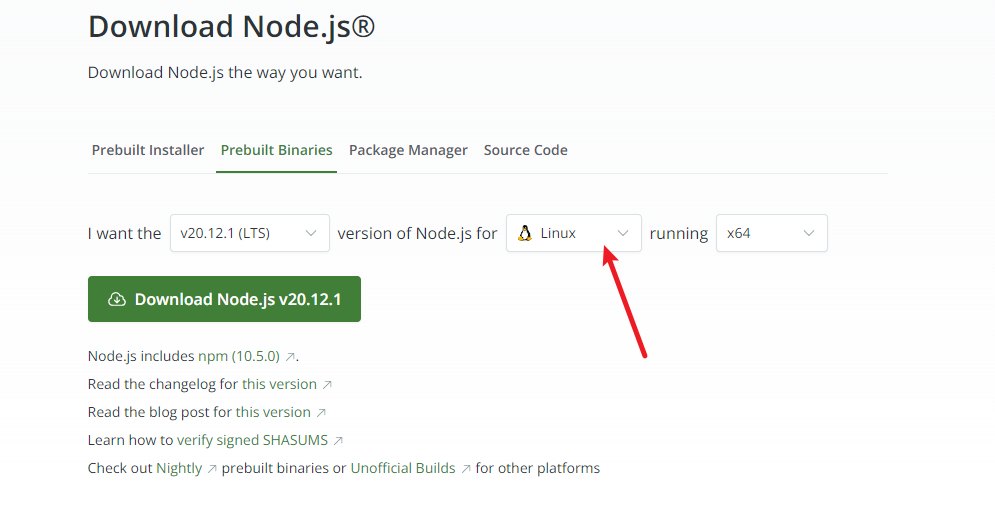The image size is (995, 507).
Task: Click the external arrow icon after Unofficial Builds
Action: [466, 468]
